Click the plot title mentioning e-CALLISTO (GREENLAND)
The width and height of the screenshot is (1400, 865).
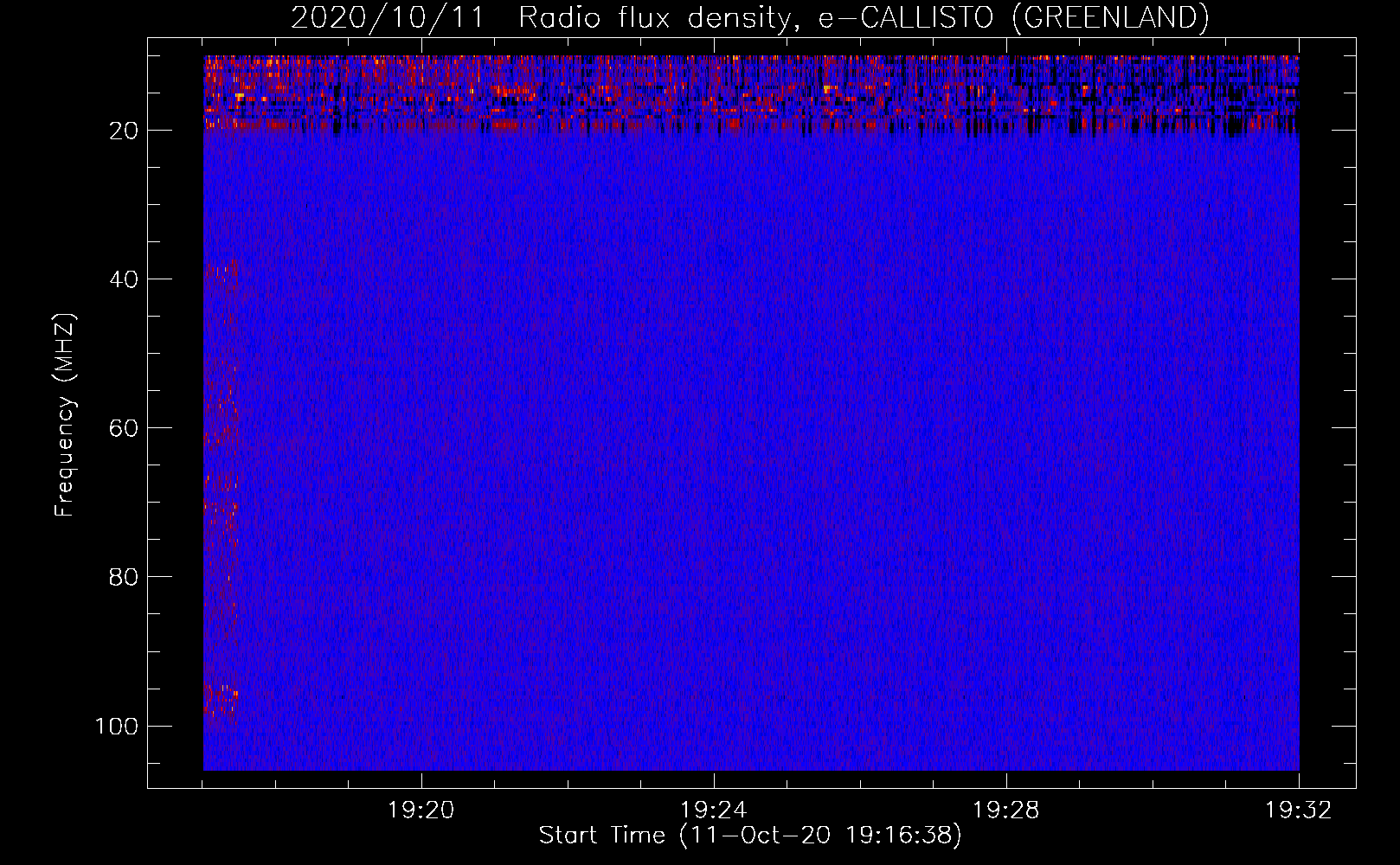coord(749,17)
